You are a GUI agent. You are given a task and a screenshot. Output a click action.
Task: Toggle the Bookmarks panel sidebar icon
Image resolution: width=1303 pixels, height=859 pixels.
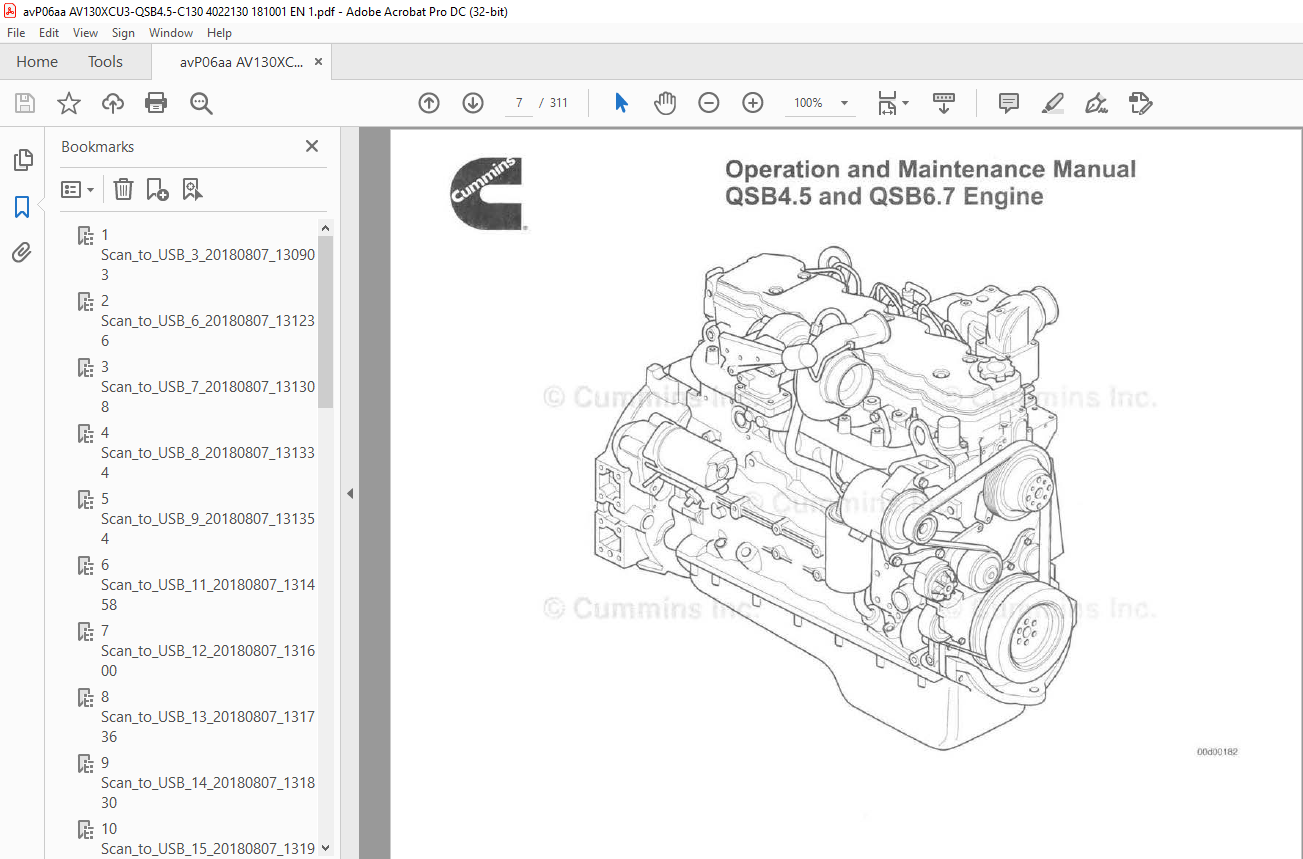pos(22,207)
